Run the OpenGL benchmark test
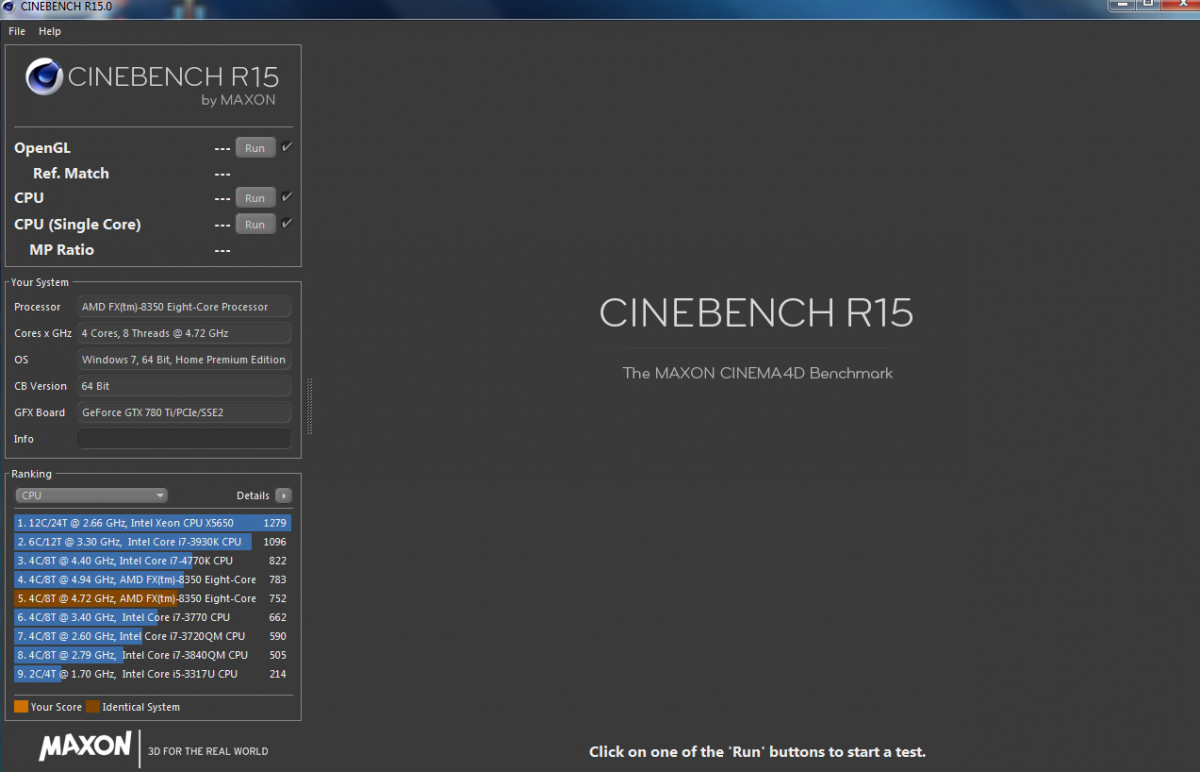 255,148
